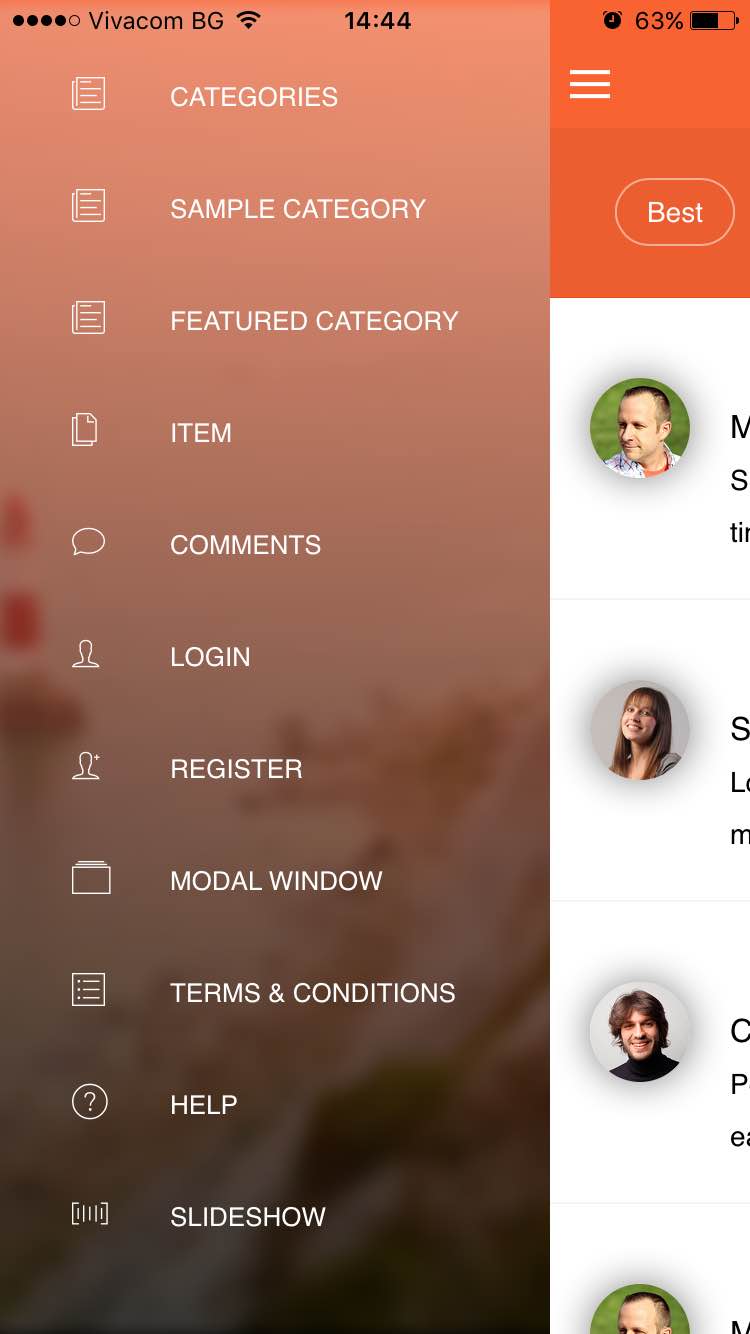This screenshot has height=1334, width=750.
Task: Go to REGISTER in the side menu
Action: (x=236, y=769)
